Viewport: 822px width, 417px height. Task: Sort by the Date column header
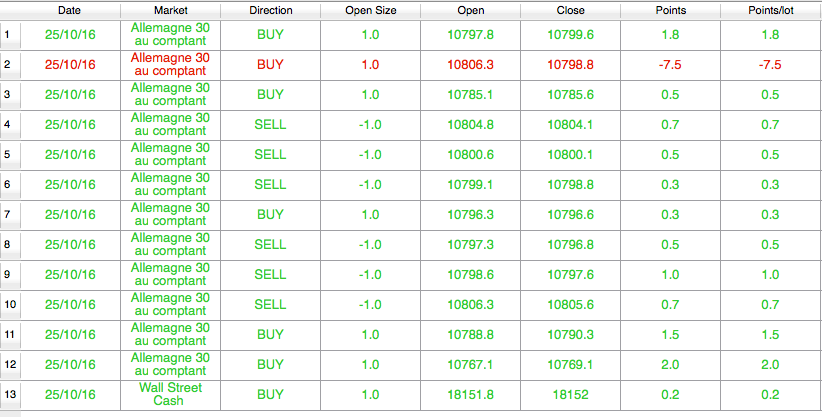70,10
